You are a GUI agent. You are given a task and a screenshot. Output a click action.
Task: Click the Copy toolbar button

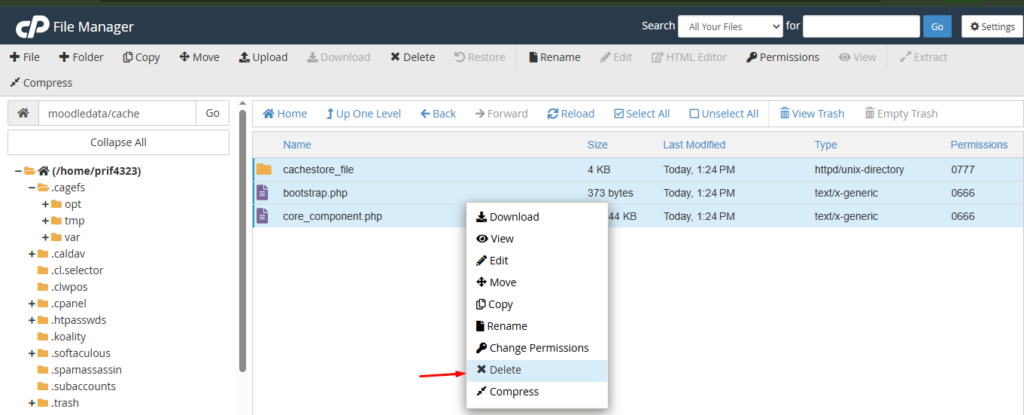[x=141, y=58]
